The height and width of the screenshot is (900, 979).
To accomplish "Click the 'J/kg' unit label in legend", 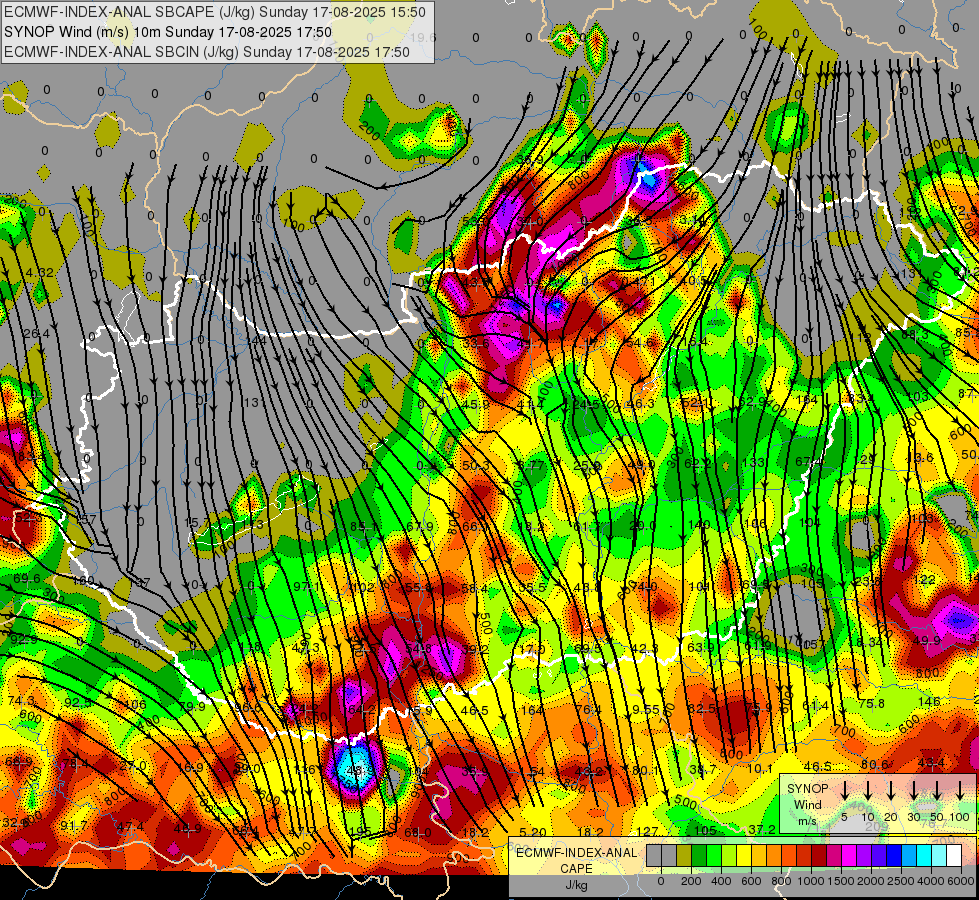I will click(x=576, y=884).
